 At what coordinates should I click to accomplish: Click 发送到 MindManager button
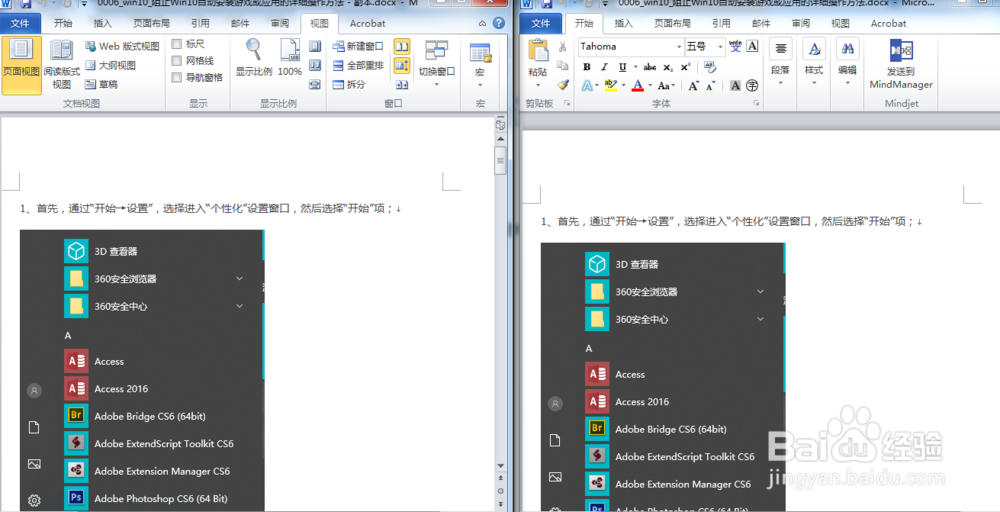tap(901, 64)
